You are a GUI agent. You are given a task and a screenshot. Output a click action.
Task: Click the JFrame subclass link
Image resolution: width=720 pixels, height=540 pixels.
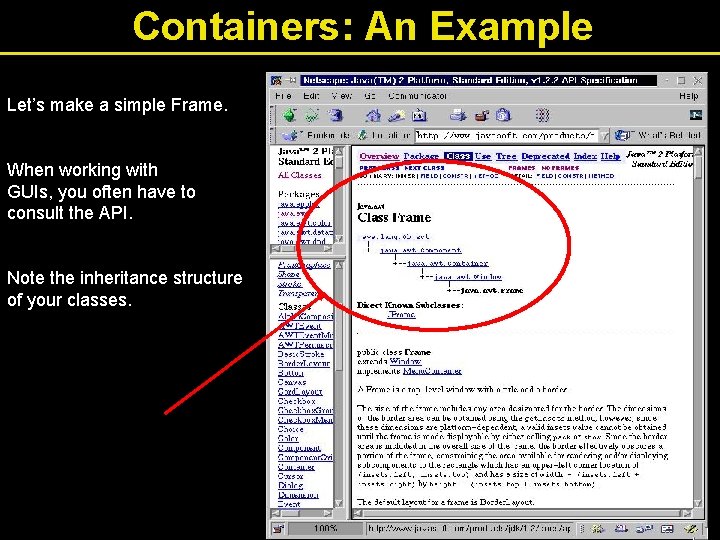pos(401,315)
